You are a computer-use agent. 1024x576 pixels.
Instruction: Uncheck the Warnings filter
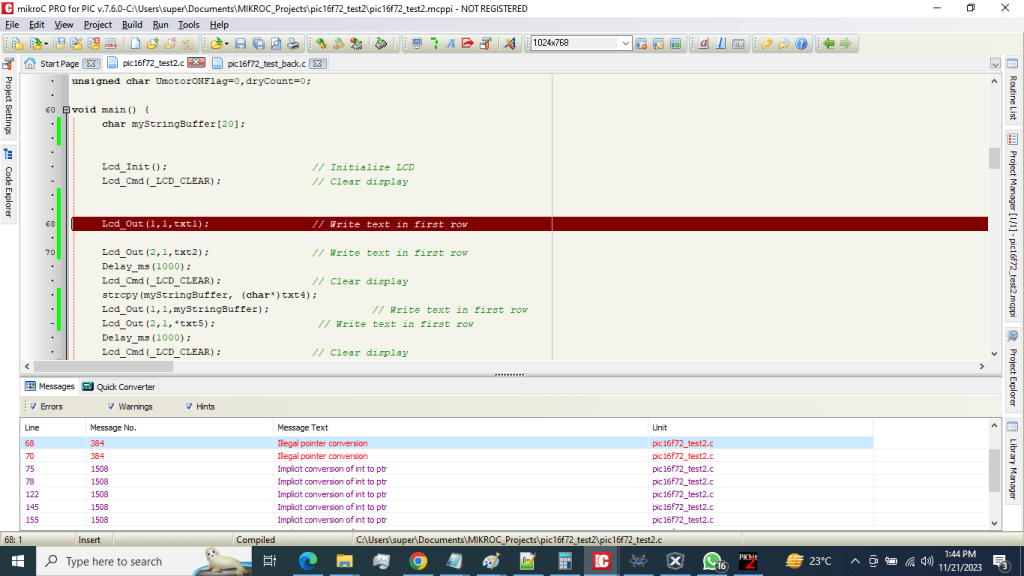[x=112, y=406]
